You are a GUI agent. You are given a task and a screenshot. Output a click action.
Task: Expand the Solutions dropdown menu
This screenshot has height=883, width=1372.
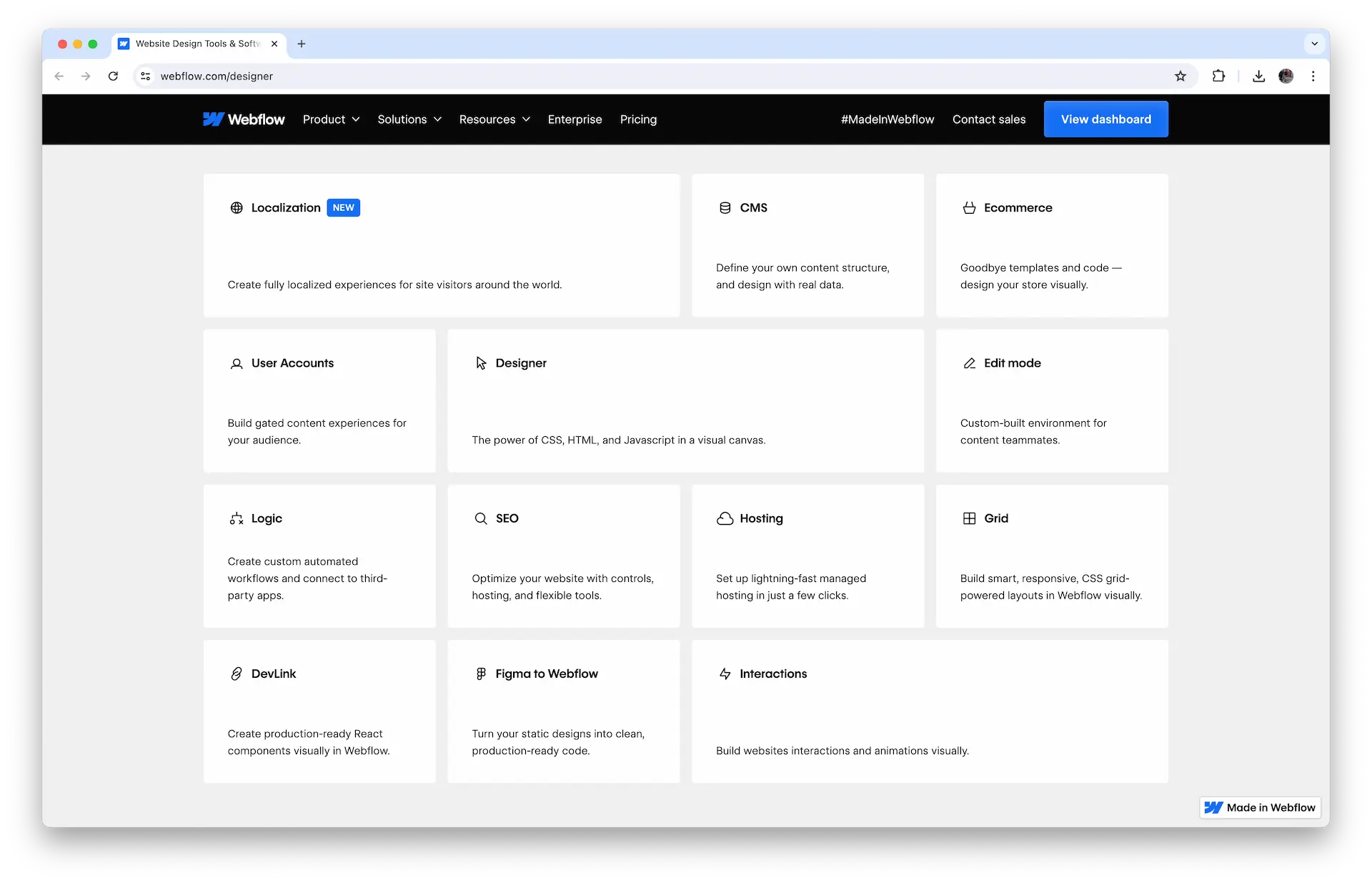409,119
